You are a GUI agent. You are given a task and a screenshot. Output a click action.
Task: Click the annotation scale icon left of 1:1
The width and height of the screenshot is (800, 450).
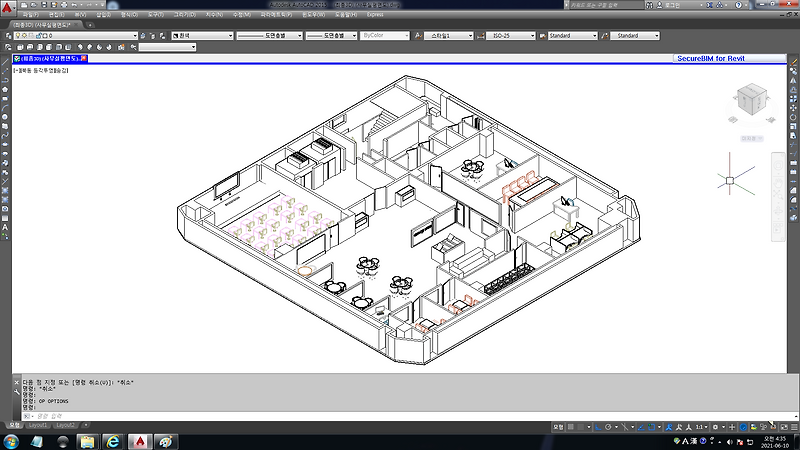click(x=689, y=427)
